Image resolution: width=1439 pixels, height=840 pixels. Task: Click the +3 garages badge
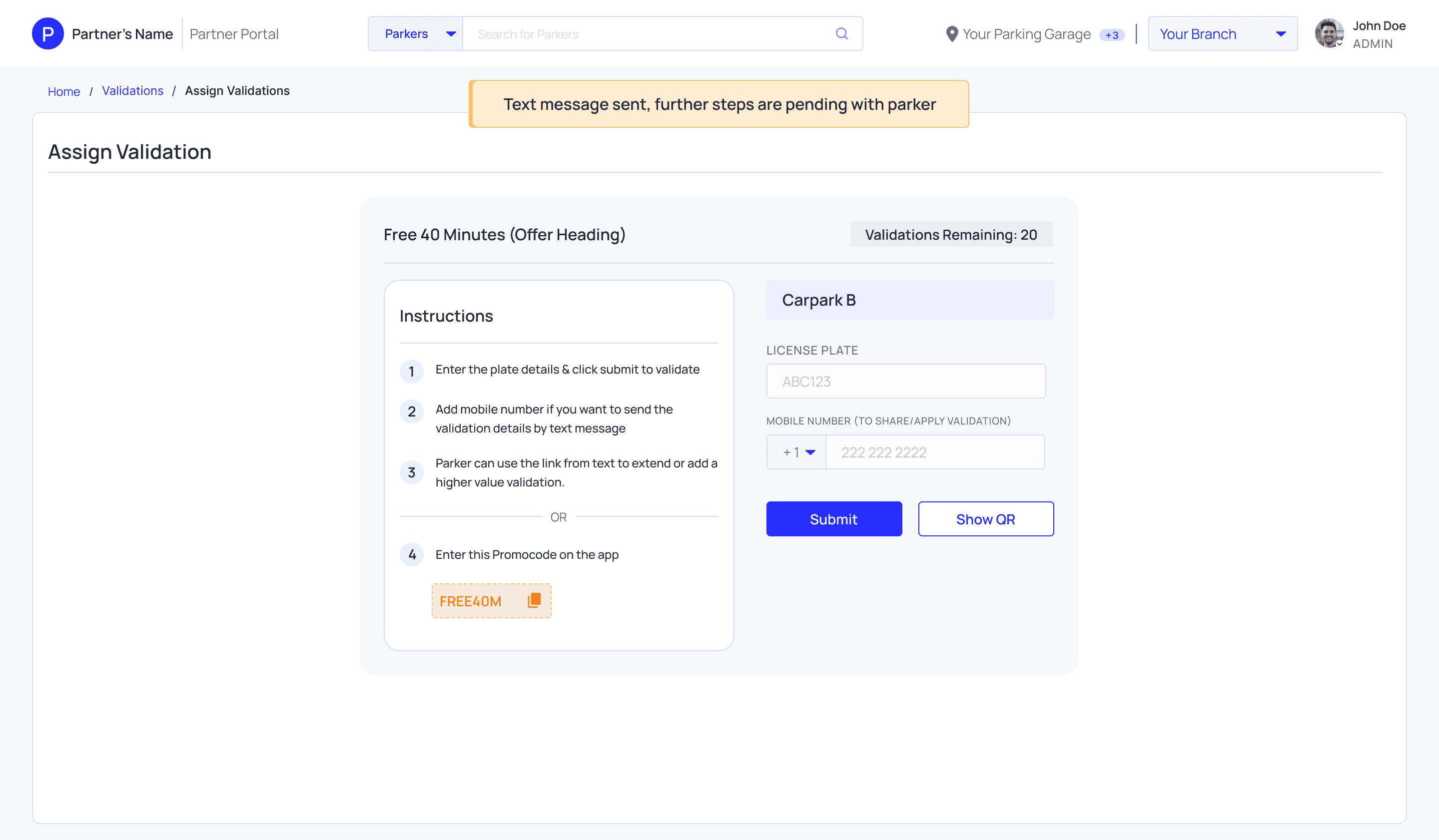pos(1111,35)
